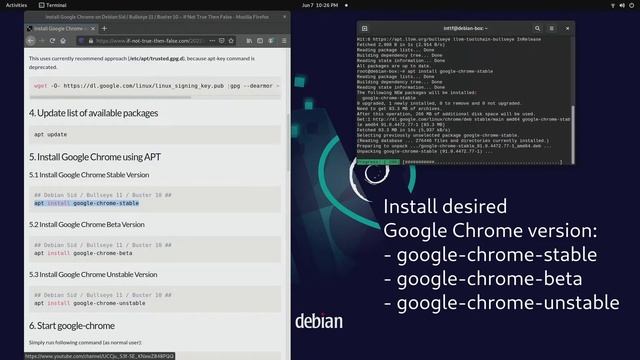Close the Firefox window
The image size is (640, 360).
[284, 17]
